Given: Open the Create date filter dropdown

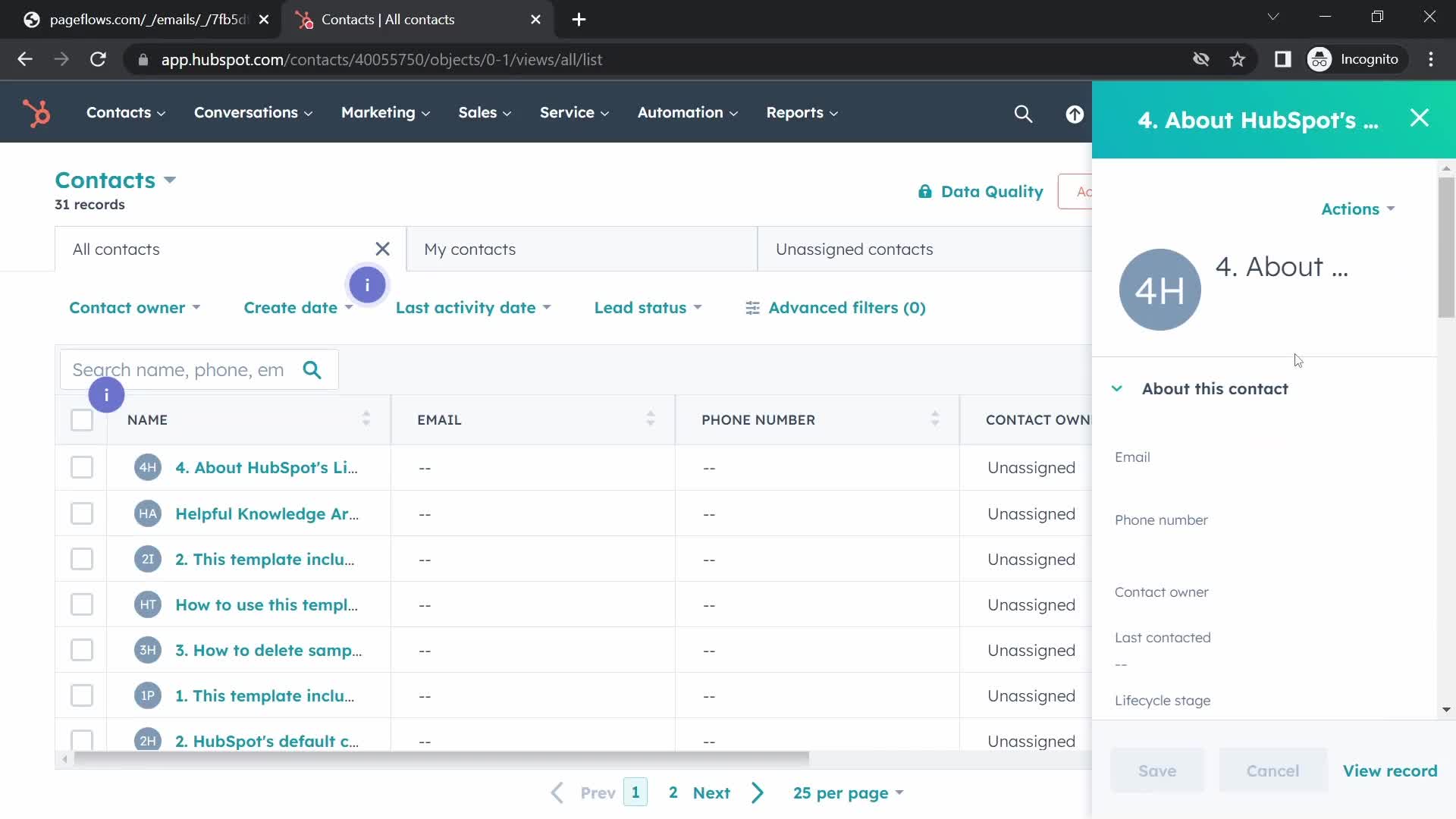Looking at the screenshot, I should tap(298, 308).
